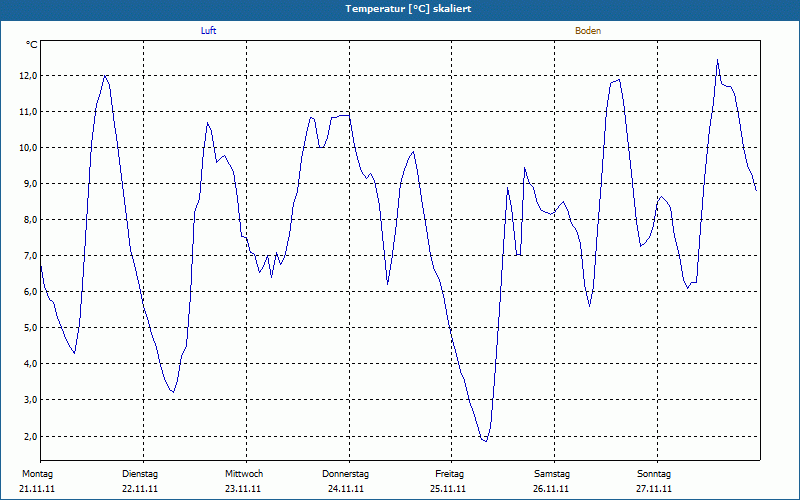The width and height of the screenshot is (800, 500).
Task: Click the 11,0 y-axis value
Action: click(x=28, y=111)
